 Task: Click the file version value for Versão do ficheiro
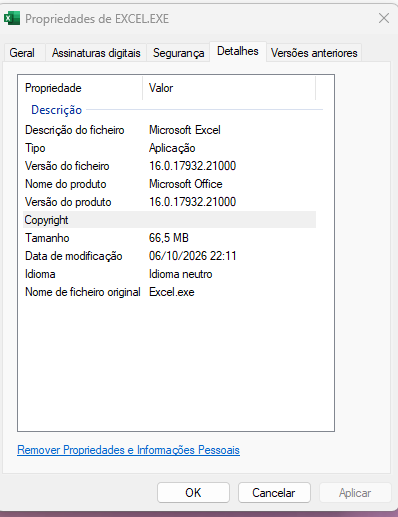pyautogui.click(x=193, y=166)
